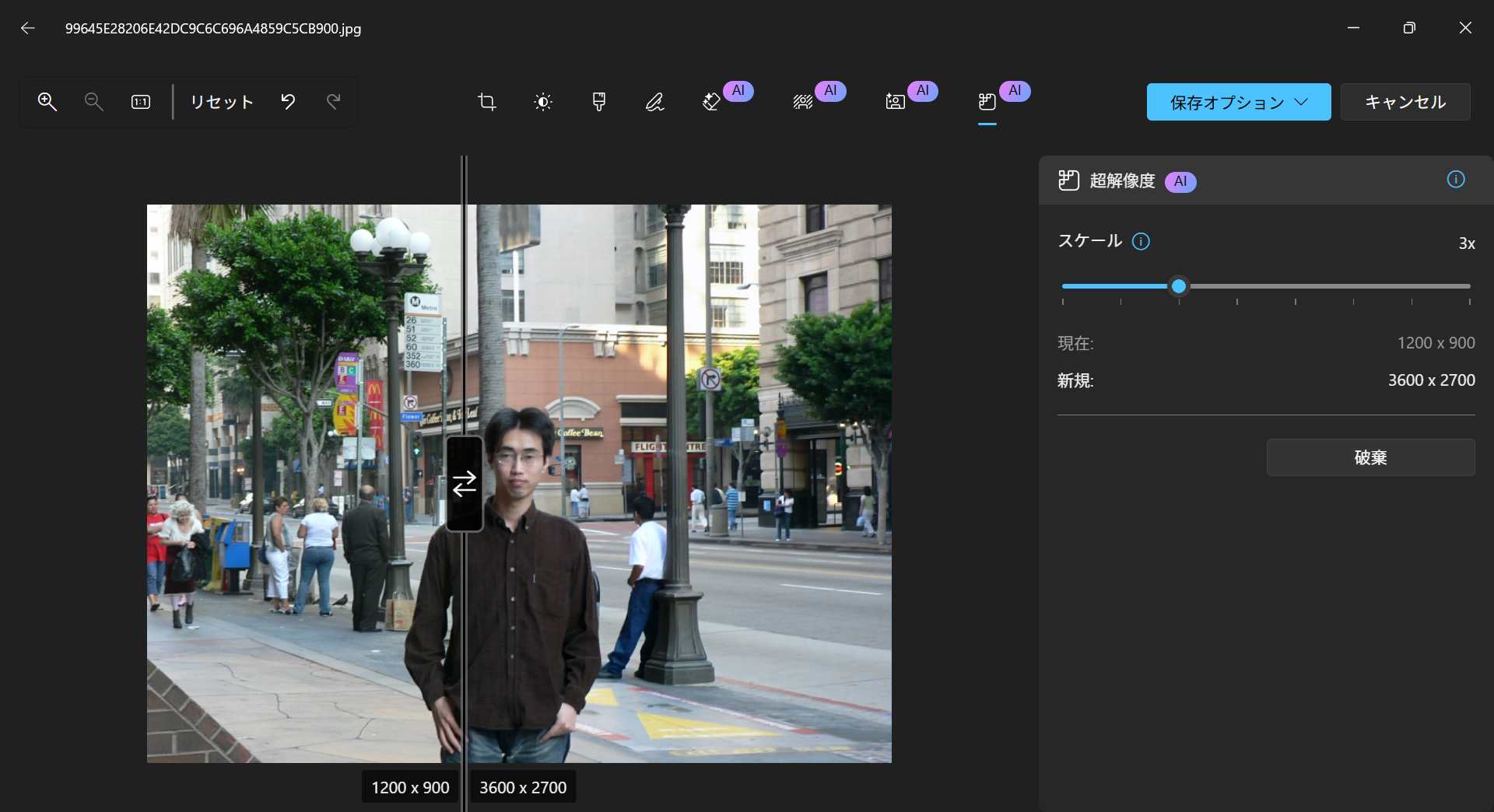Undo the last edit
The height and width of the screenshot is (812, 1494).
click(x=288, y=102)
